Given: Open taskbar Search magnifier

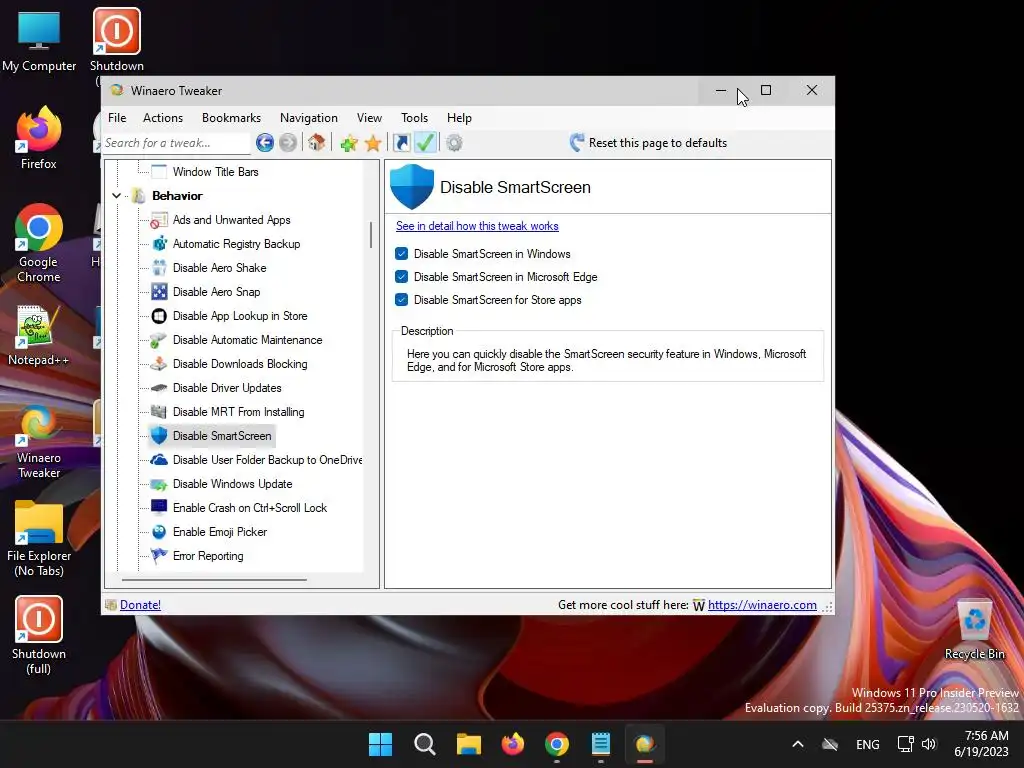Looking at the screenshot, I should tap(424, 744).
